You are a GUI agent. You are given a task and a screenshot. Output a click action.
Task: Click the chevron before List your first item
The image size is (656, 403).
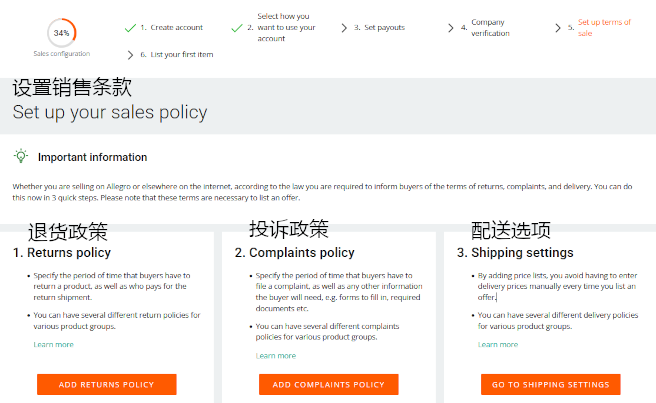(x=130, y=54)
